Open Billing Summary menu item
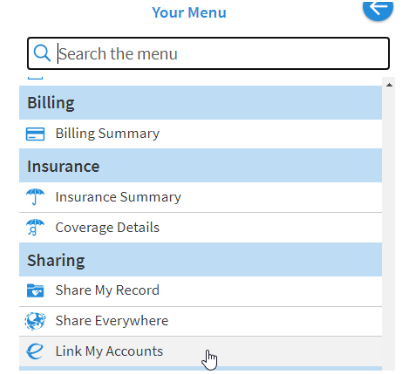403x374 pixels. (200, 134)
